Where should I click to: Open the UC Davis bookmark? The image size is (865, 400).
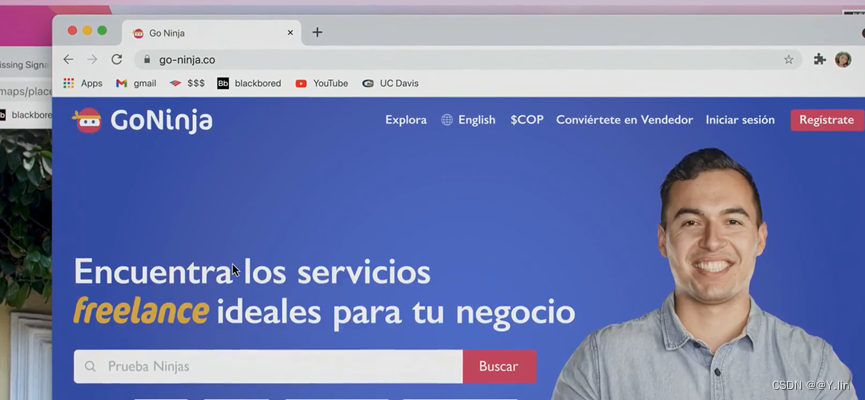point(390,83)
